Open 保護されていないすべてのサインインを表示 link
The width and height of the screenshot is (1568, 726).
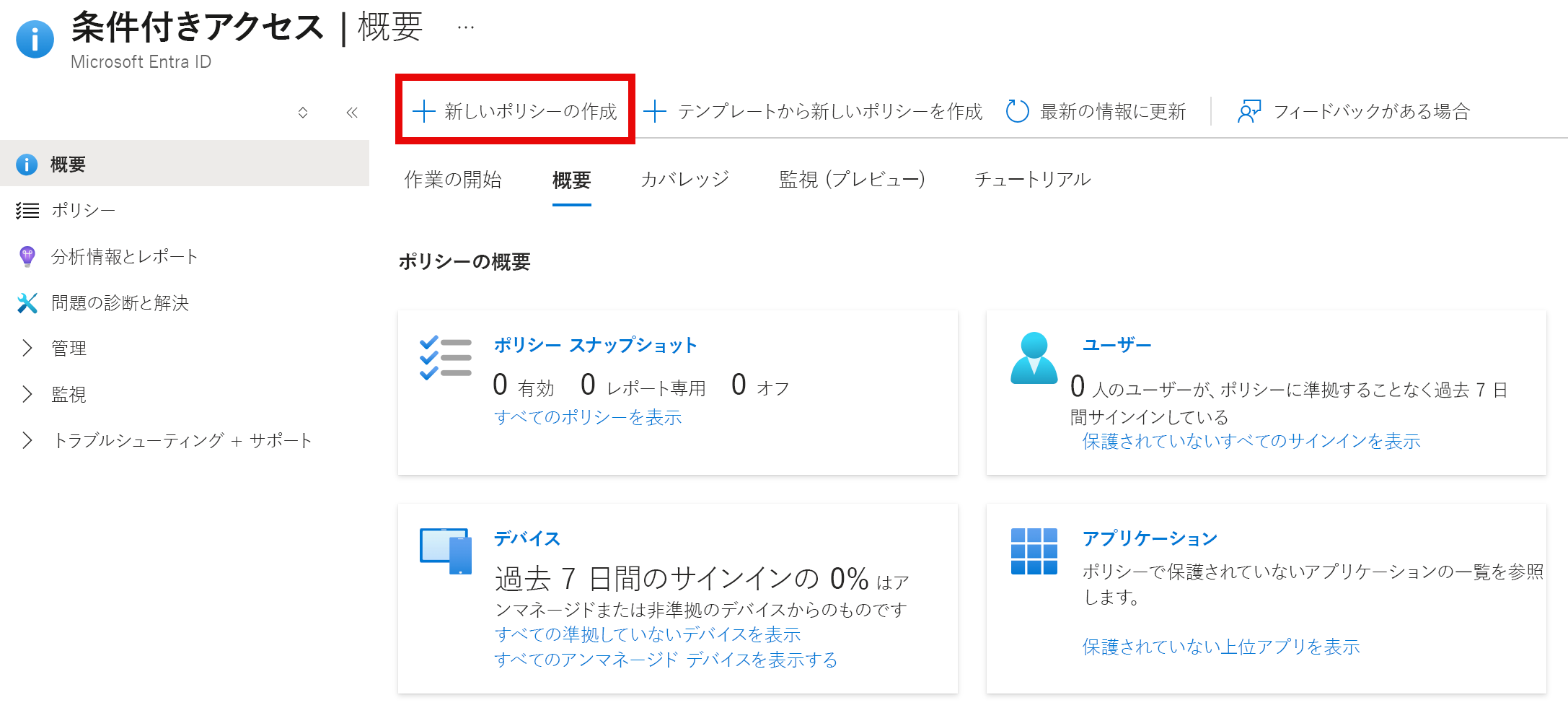pos(1251,442)
